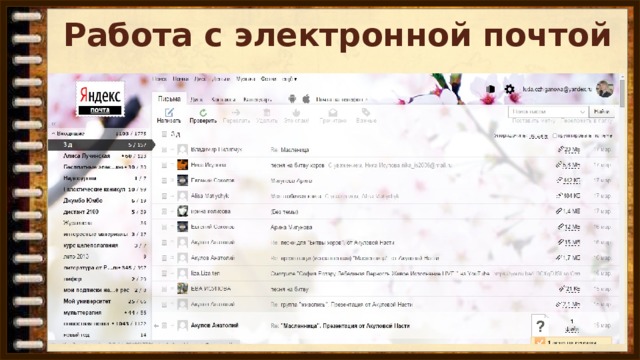Open Фотки in the top service links
The width and height of the screenshot is (640, 360).
(x=268, y=79)
